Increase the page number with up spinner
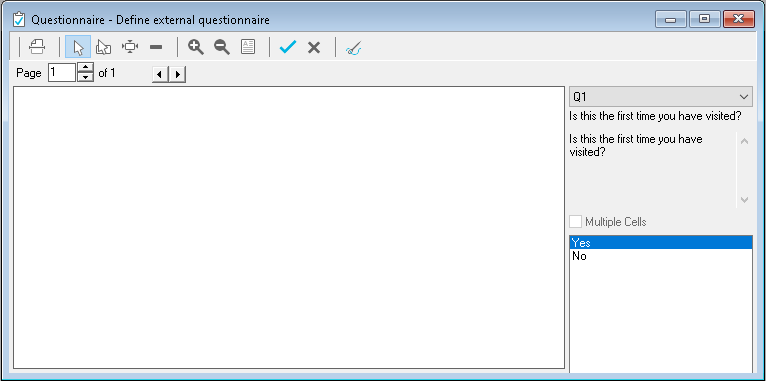The width and height of the screenshot is (766, 381). coord(85,67)
